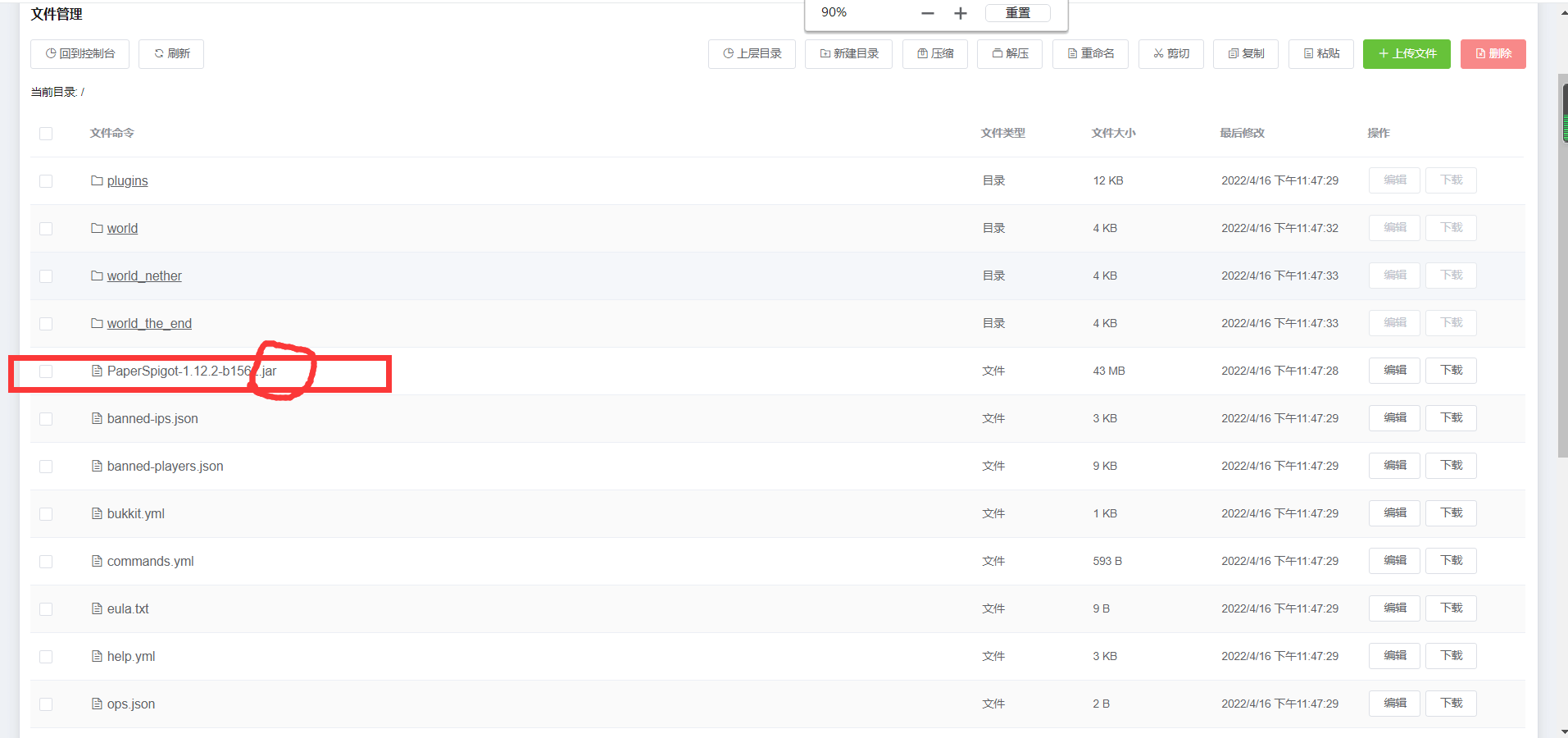The height and width of the screenshot is (738, 1568).
Task: Click the 剪切 cut button
Action: pyautogui.click(x=1170, y=54)
